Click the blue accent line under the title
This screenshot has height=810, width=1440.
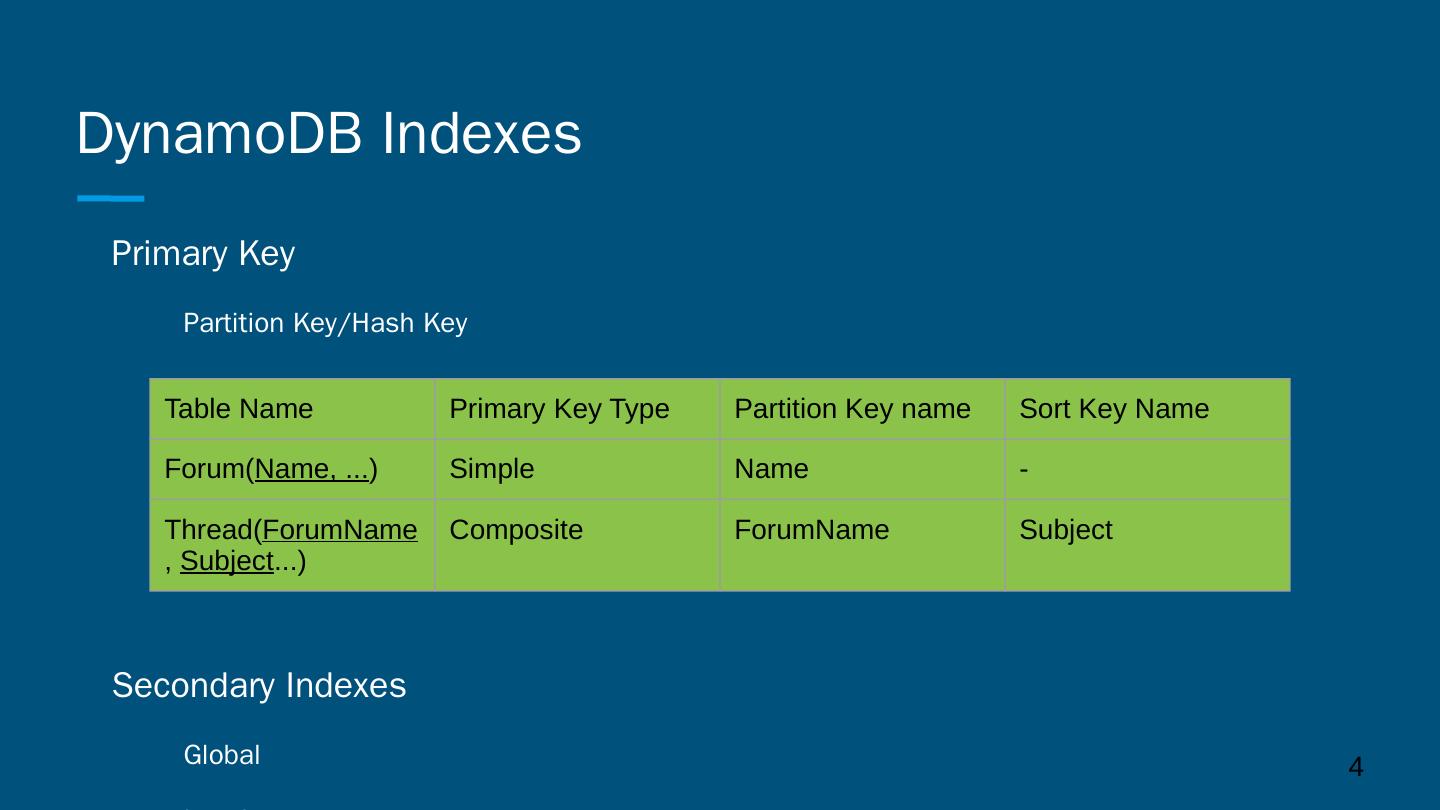point(110,199)
